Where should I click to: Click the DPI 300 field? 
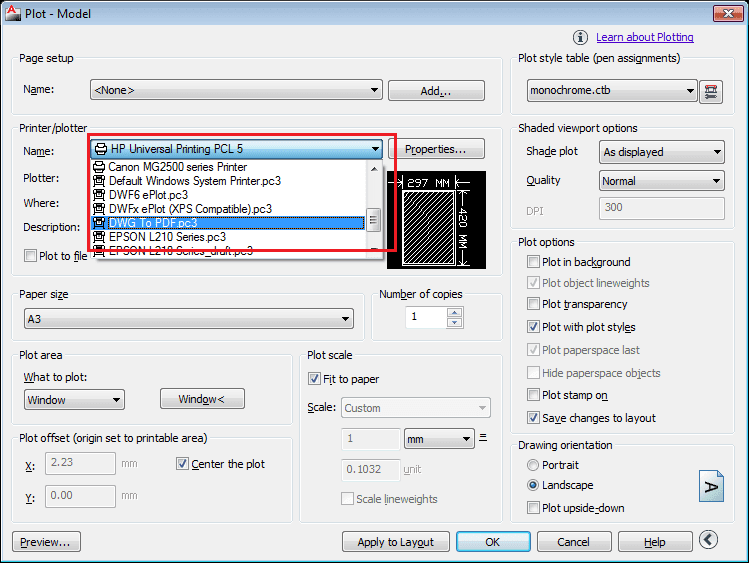(x=662, y=208)
